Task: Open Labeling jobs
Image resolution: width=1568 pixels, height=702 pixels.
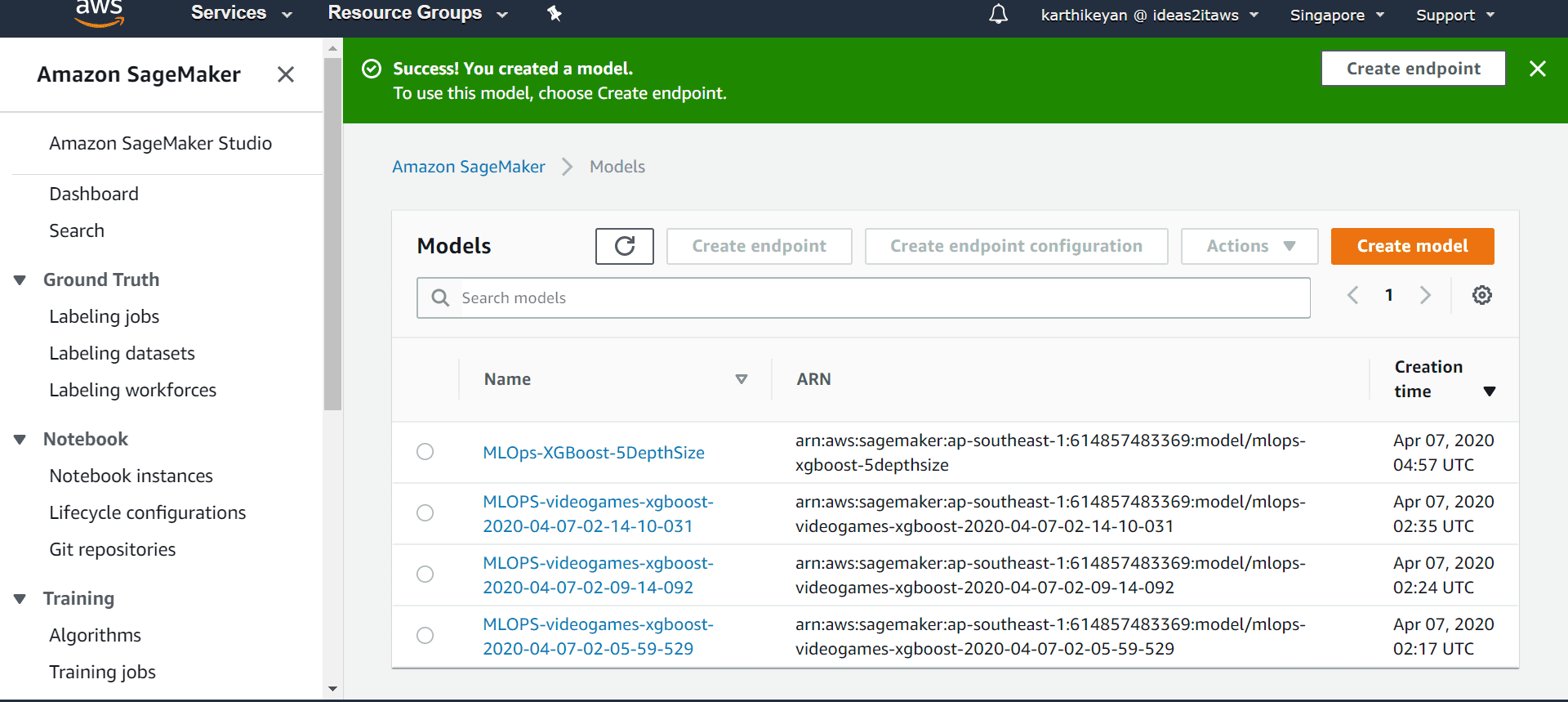Action: coord(104,316)
